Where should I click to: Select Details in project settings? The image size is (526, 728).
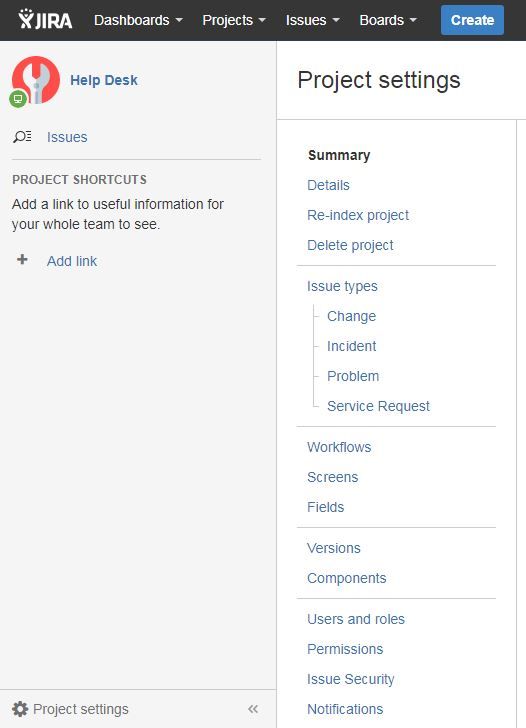coord(328,185)
